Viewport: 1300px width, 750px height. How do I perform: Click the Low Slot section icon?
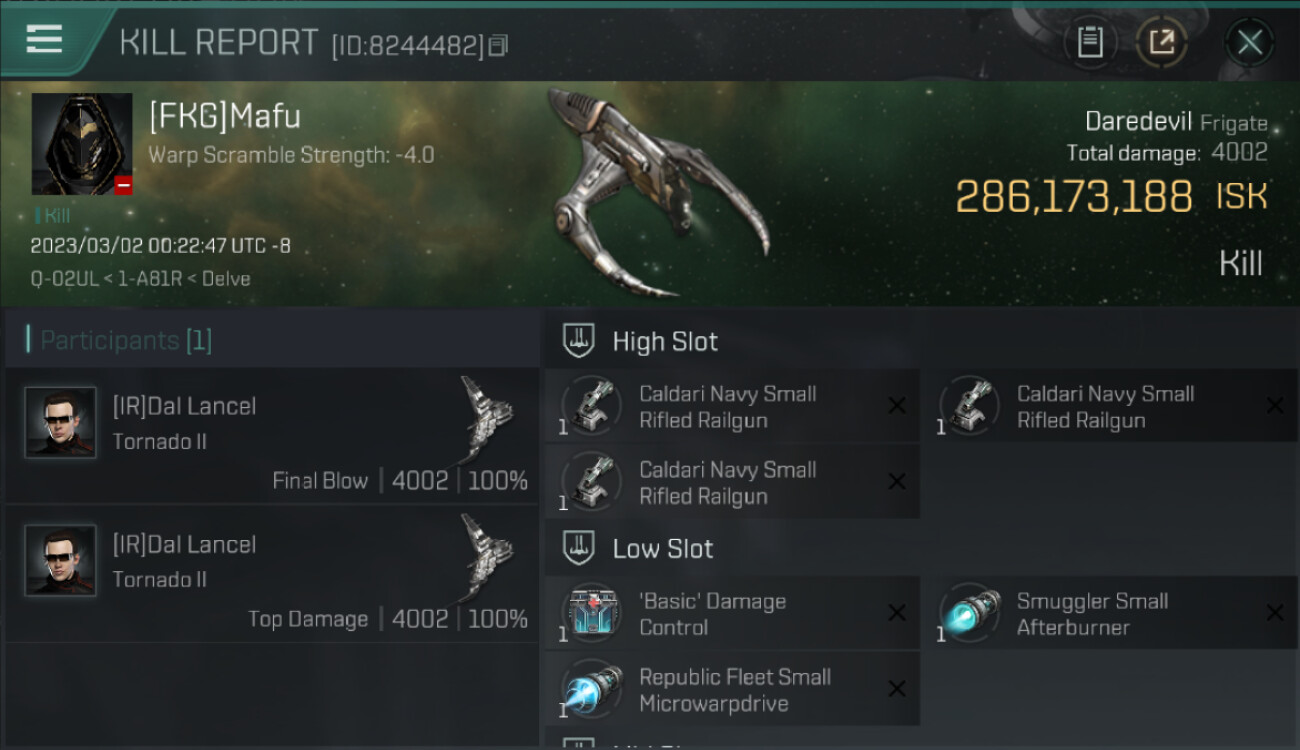pyautogui.click(x=579, y=548)
